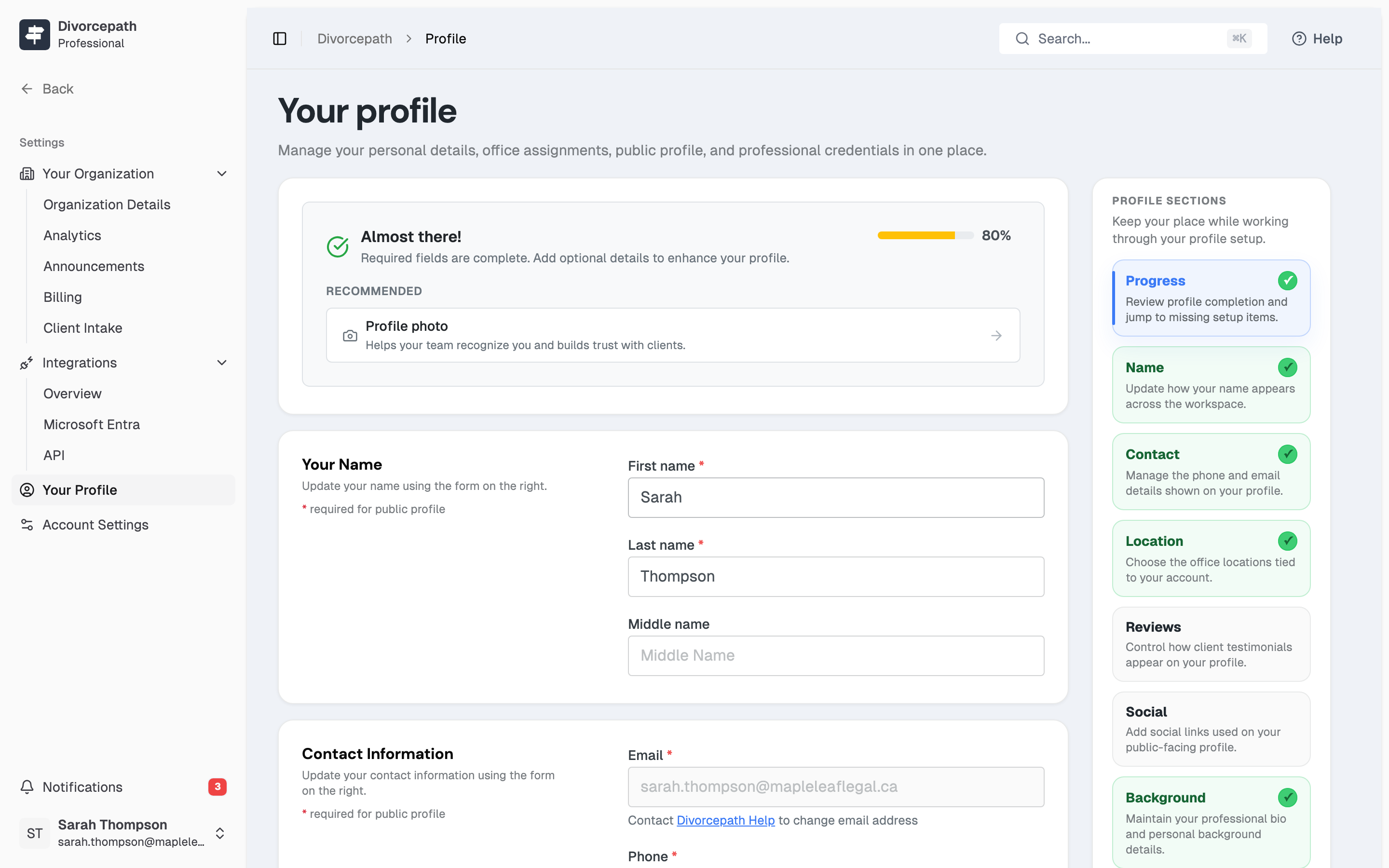This screenshot has width=1389, height=868.
Task: Collapse the Your Organization section chevron
Action: pos(222,174)
